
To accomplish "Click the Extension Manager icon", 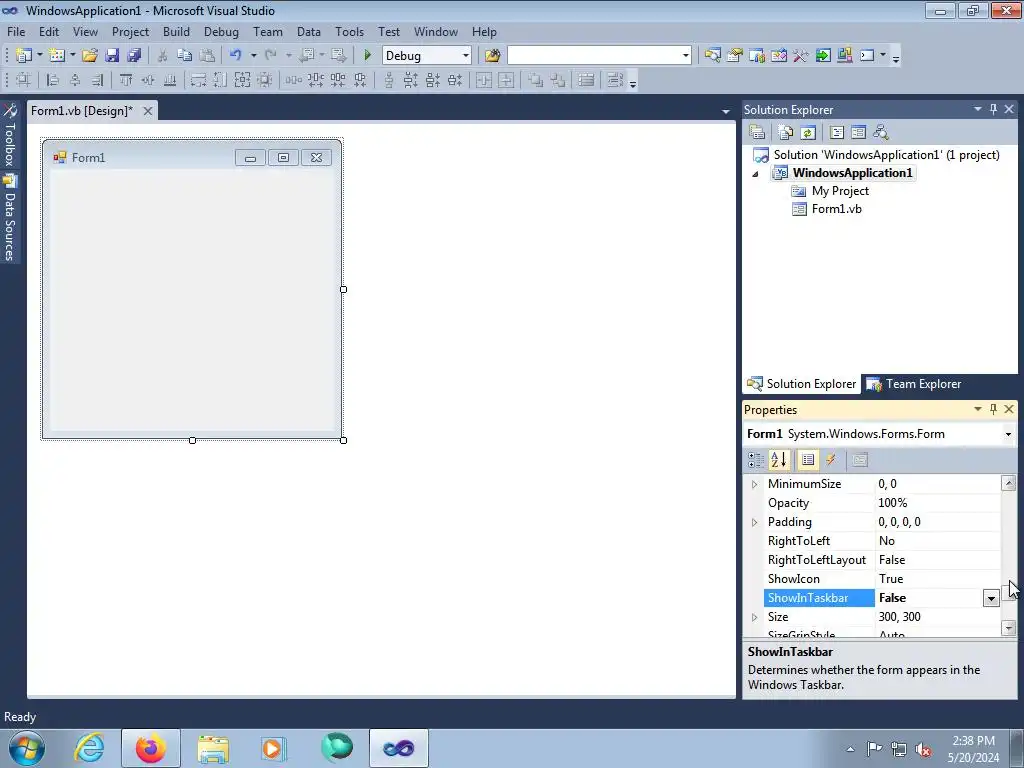I will (x=844, y=56).
